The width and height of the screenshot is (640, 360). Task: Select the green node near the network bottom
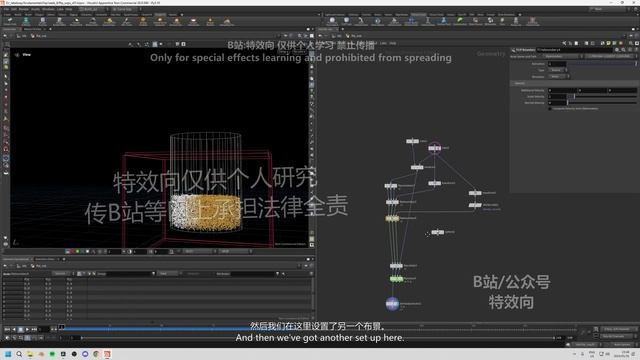(396, 279)
